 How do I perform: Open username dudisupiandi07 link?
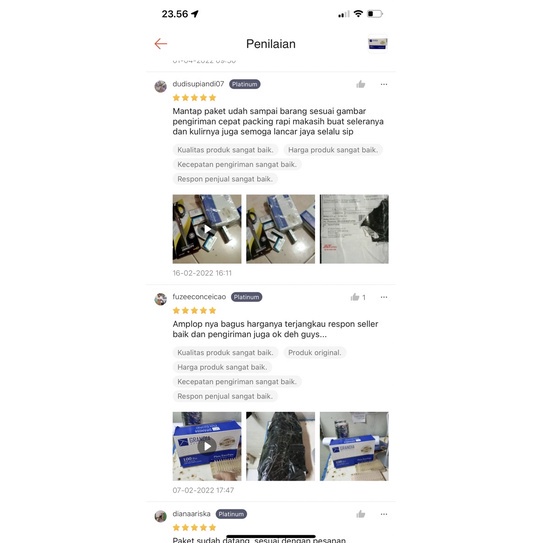(x=198, y=84)
